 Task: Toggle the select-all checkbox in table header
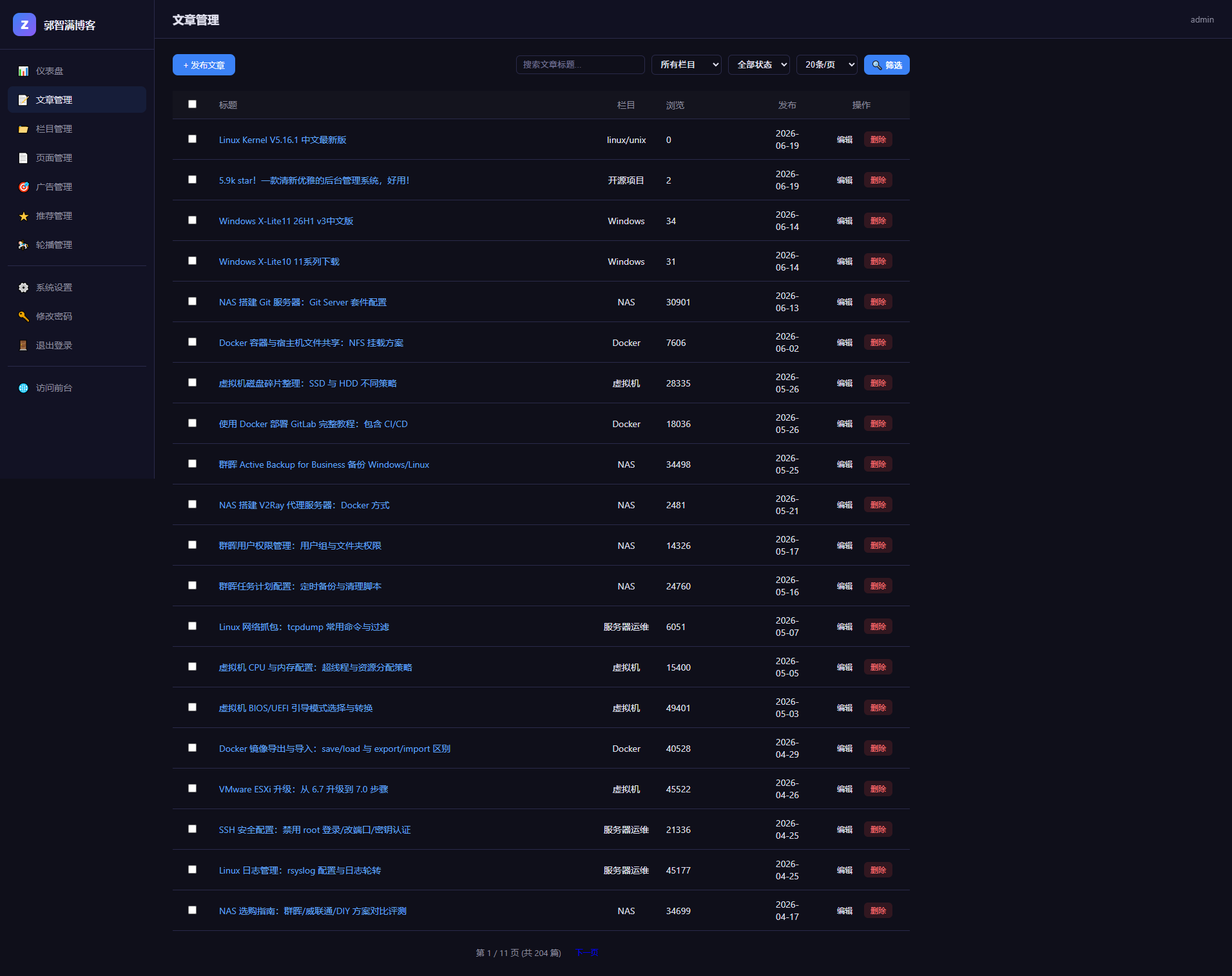click(192, 104)
